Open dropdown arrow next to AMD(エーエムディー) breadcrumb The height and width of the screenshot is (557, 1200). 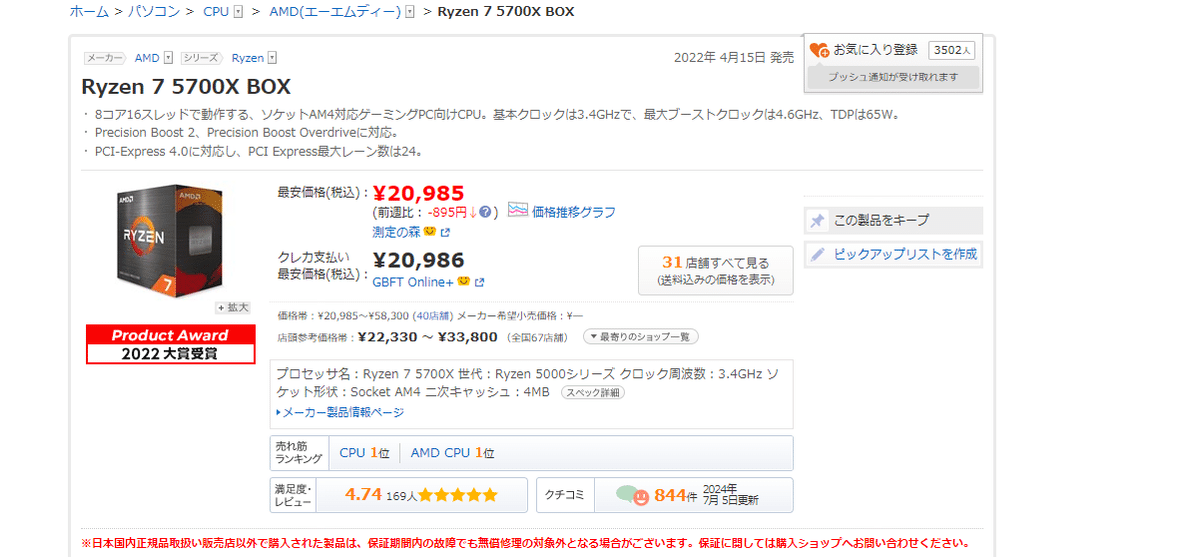(411, 12)
